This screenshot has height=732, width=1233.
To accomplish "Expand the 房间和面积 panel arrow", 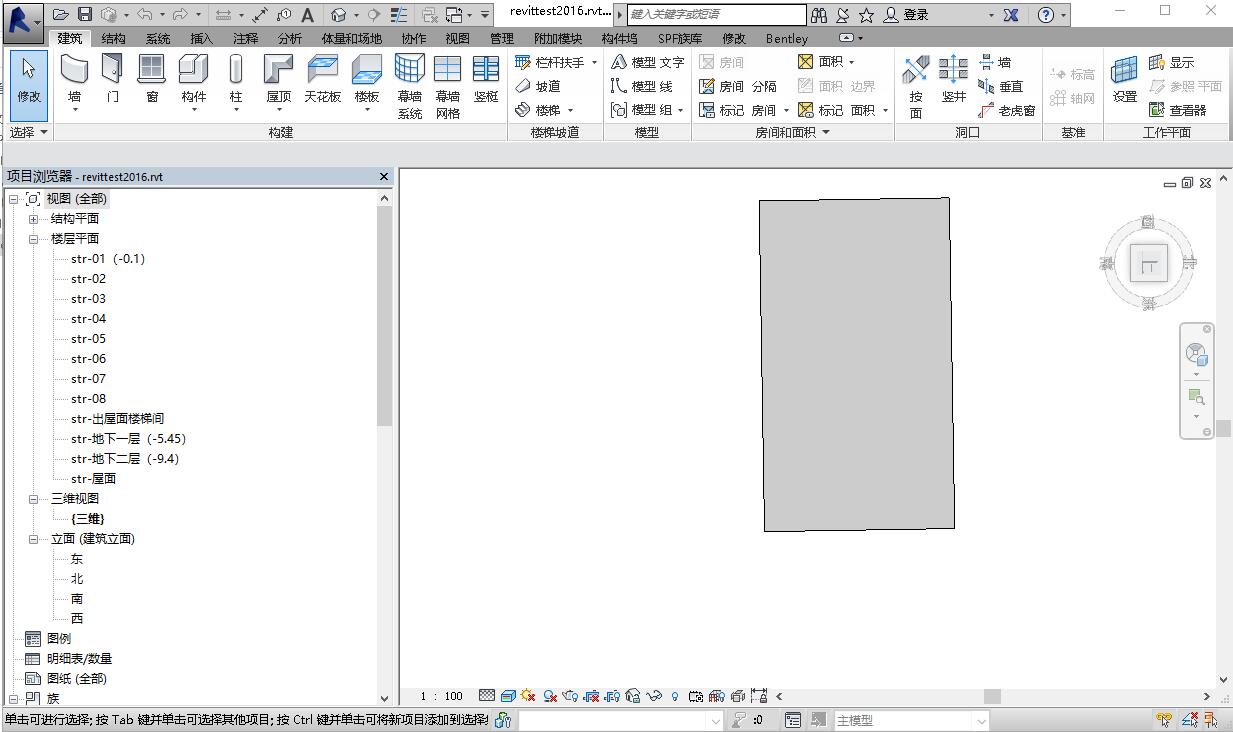I will pos(826,132).
